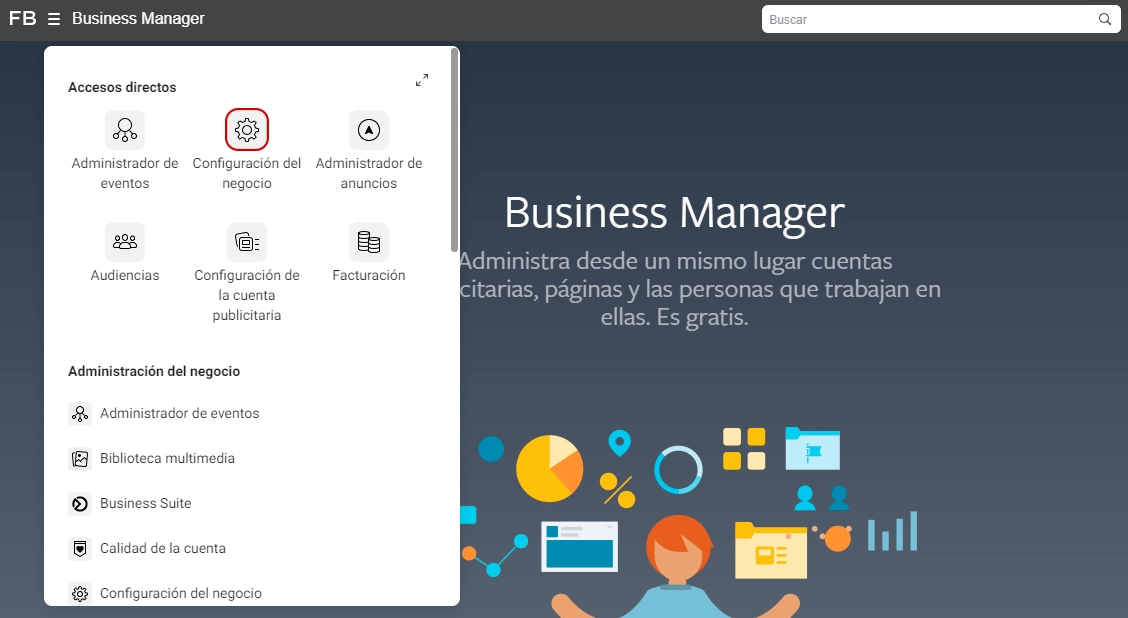
Task: Open Business Suite from the menu
Action: pos(145,503)
